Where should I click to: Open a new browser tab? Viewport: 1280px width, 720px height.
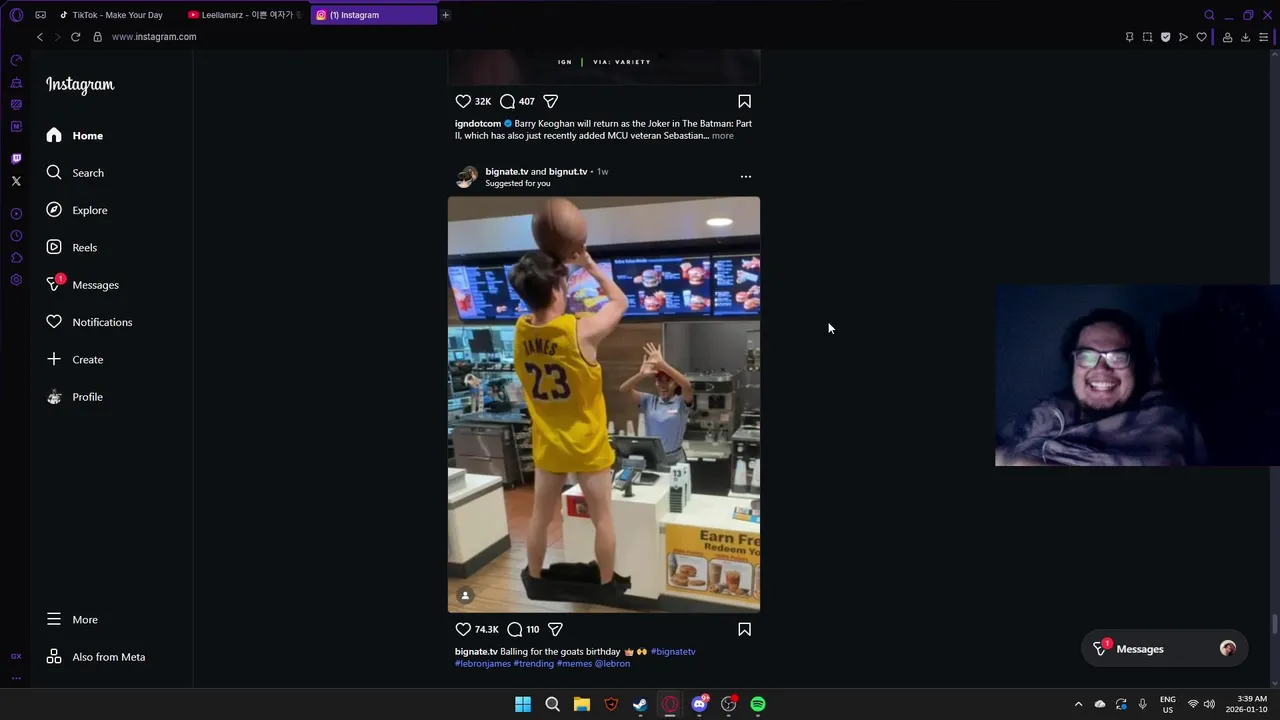tap(445, 15)
